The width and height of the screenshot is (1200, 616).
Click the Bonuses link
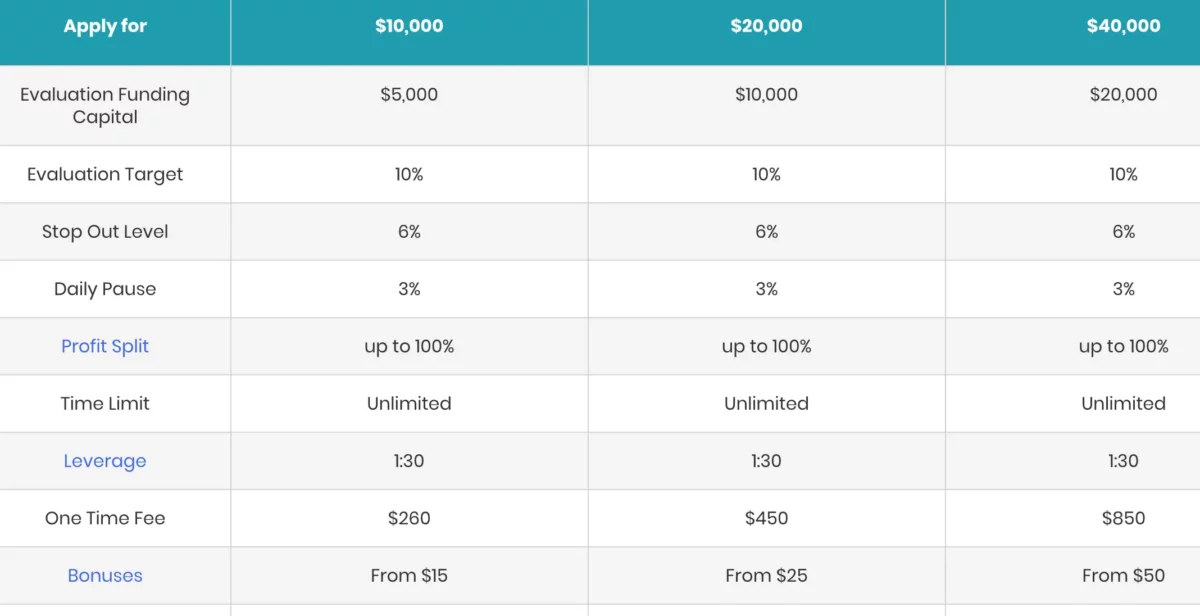105,576
